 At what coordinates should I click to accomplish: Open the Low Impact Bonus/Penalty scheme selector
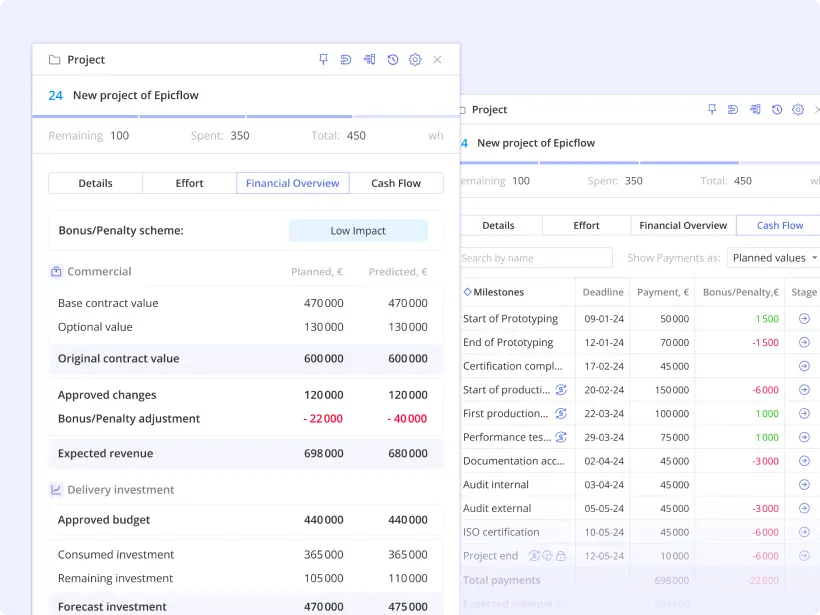click(358, 231)
